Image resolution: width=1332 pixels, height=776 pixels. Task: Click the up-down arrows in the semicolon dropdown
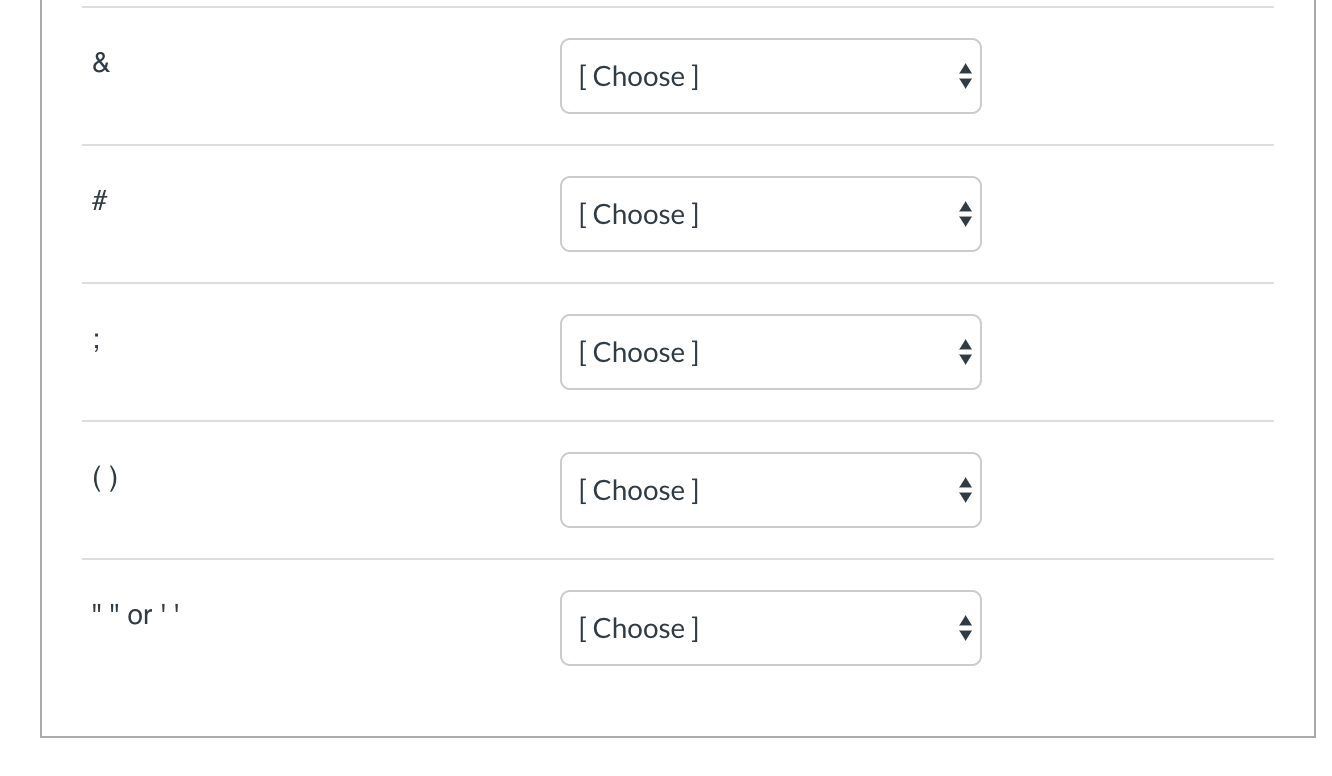pos(965,352)
